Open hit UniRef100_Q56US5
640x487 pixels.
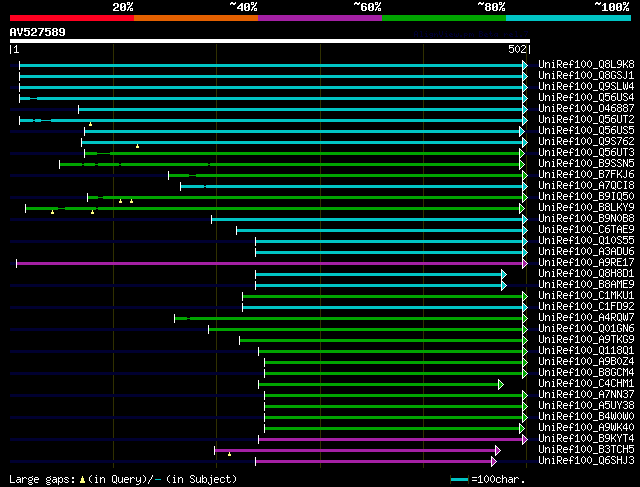pyautogui.click(x=586, y=131)
